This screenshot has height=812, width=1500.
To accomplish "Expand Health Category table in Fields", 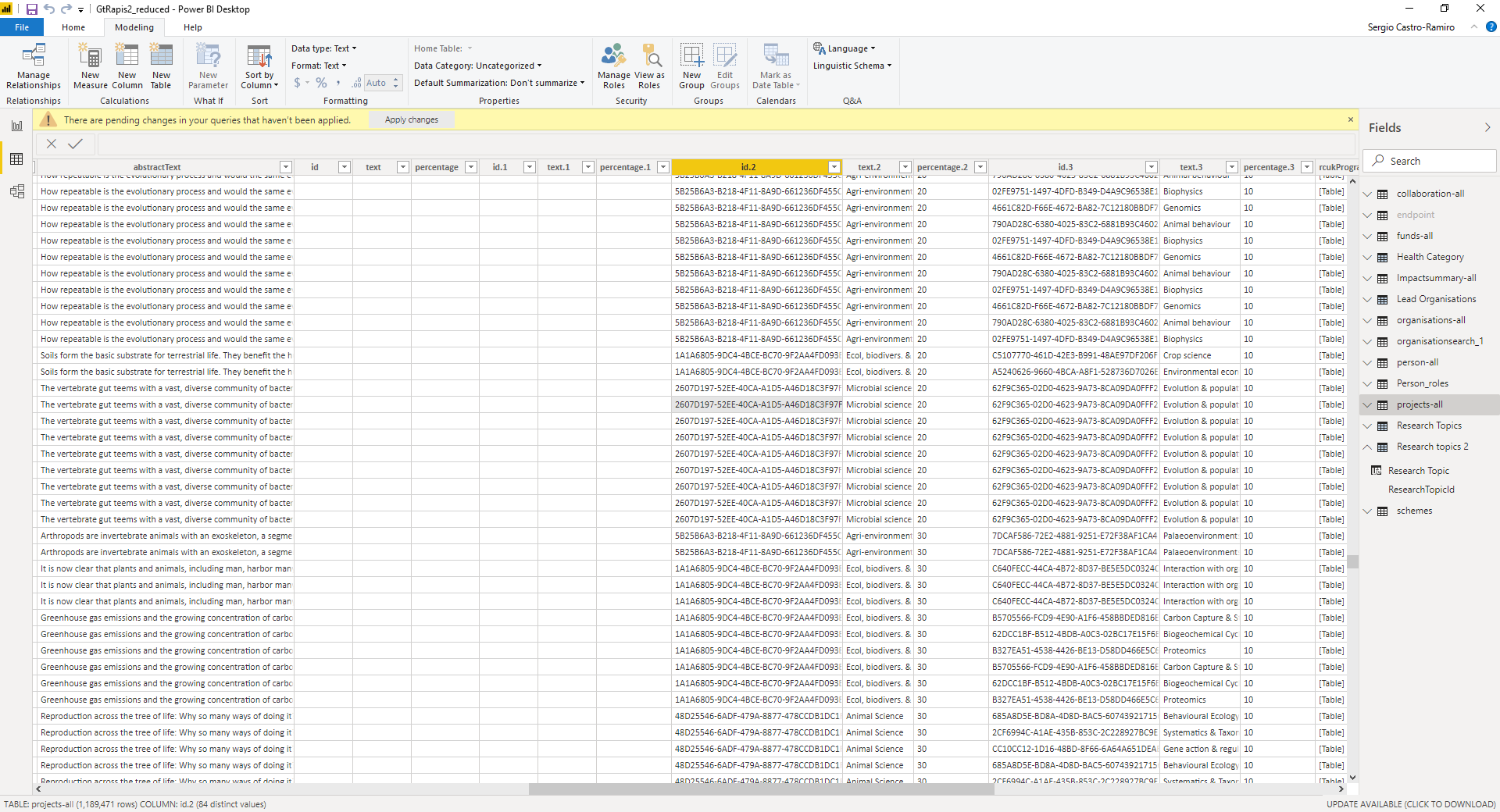I will click(x=1367, y=257).
